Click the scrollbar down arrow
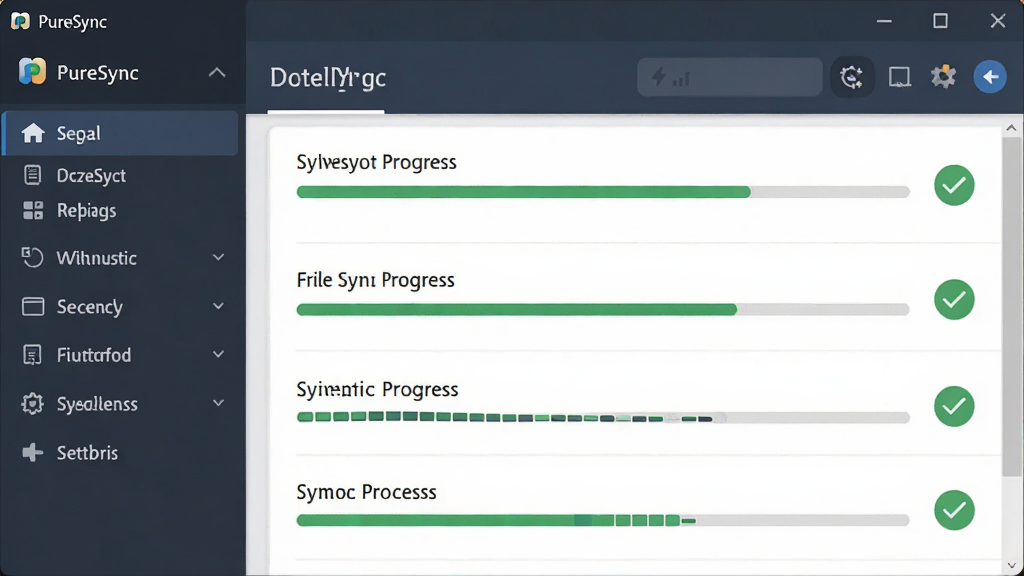This screenshot has width=1024, height=576. (1012, 566)
